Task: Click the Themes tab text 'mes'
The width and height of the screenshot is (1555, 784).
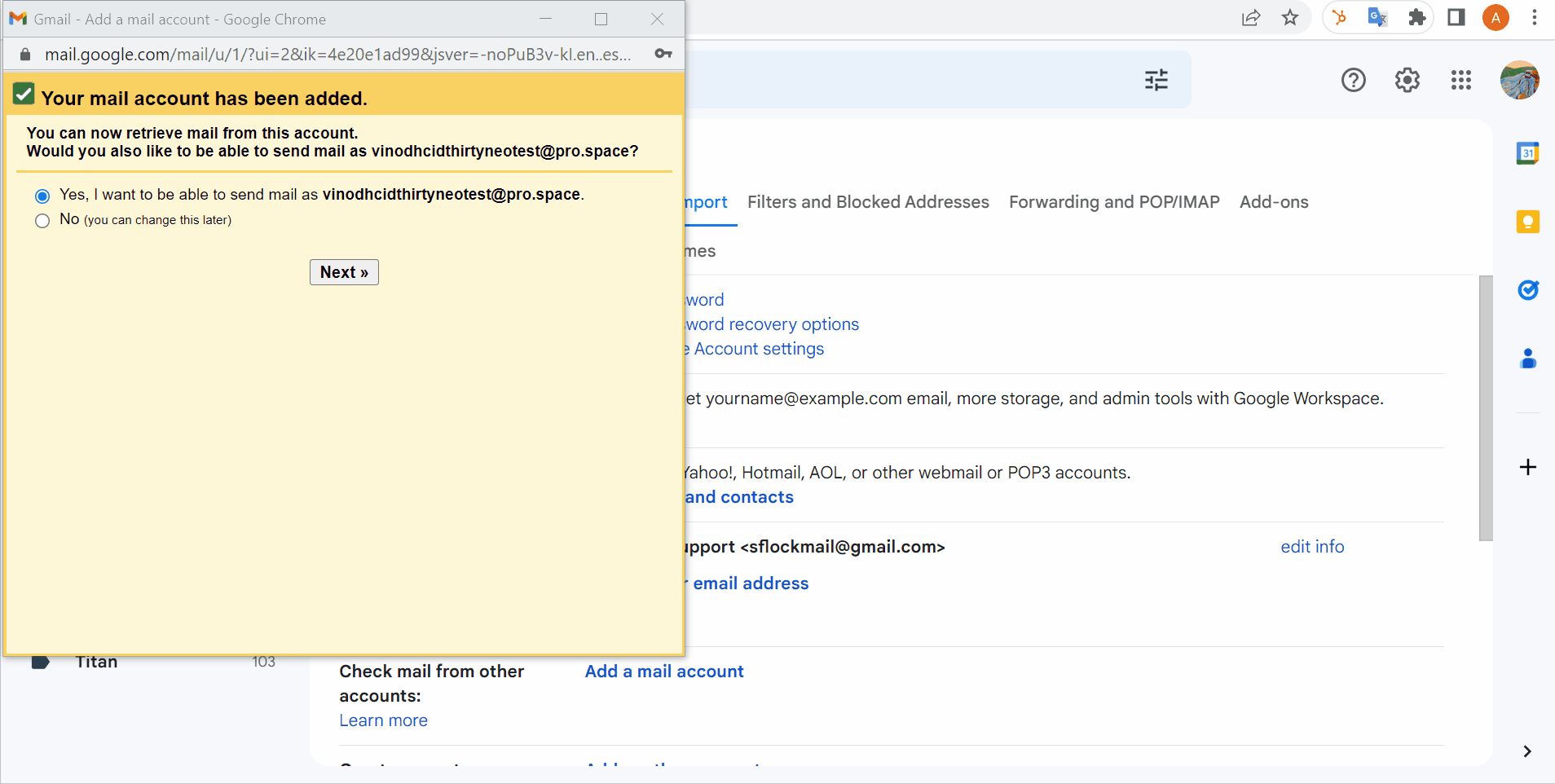Action: 700,251
